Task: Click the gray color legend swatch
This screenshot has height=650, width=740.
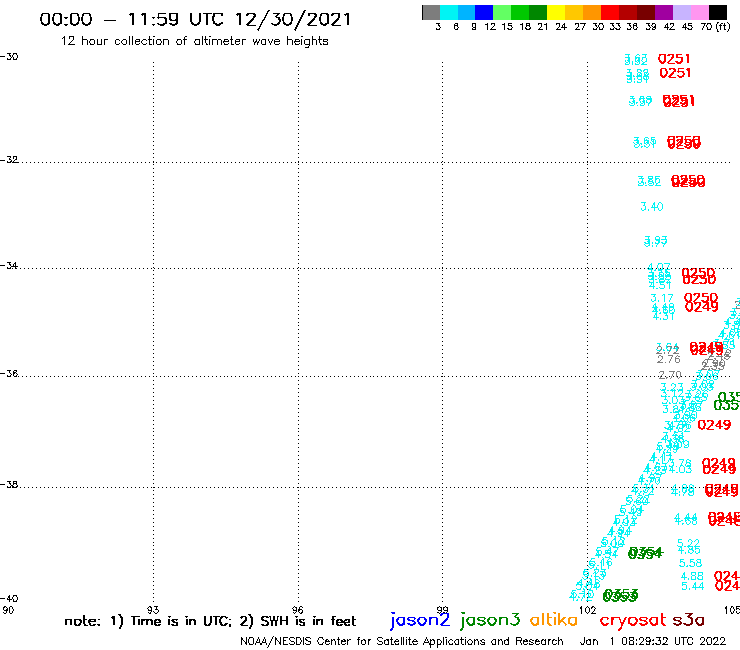Action: (x=431, y=12)
